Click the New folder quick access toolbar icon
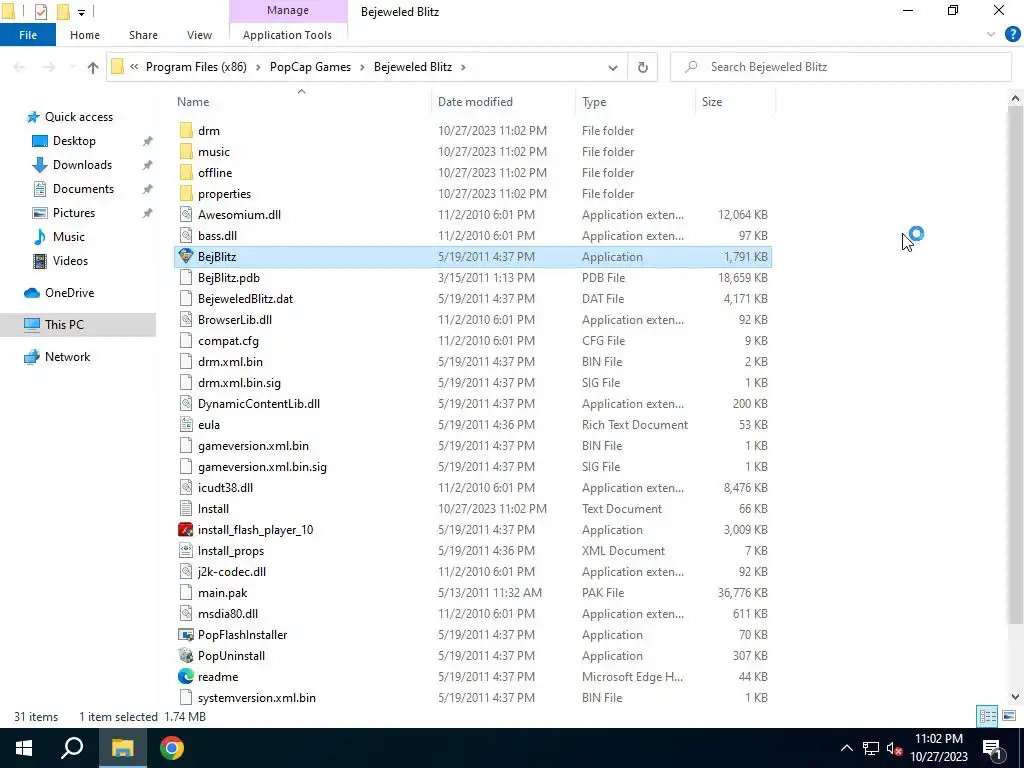The height and width of the screenshot is (768, 1024). tap(63, 12)
